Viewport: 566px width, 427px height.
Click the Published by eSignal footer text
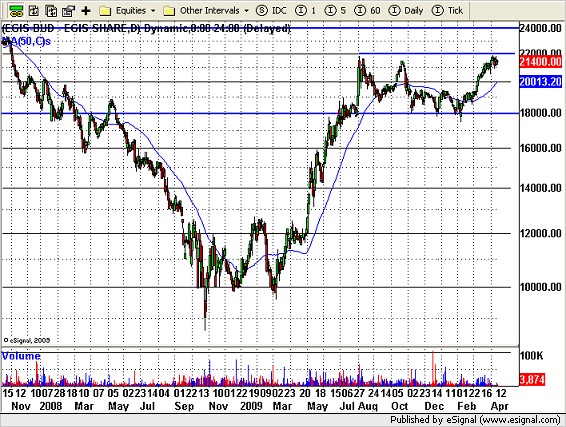click(x=475, y=420)
